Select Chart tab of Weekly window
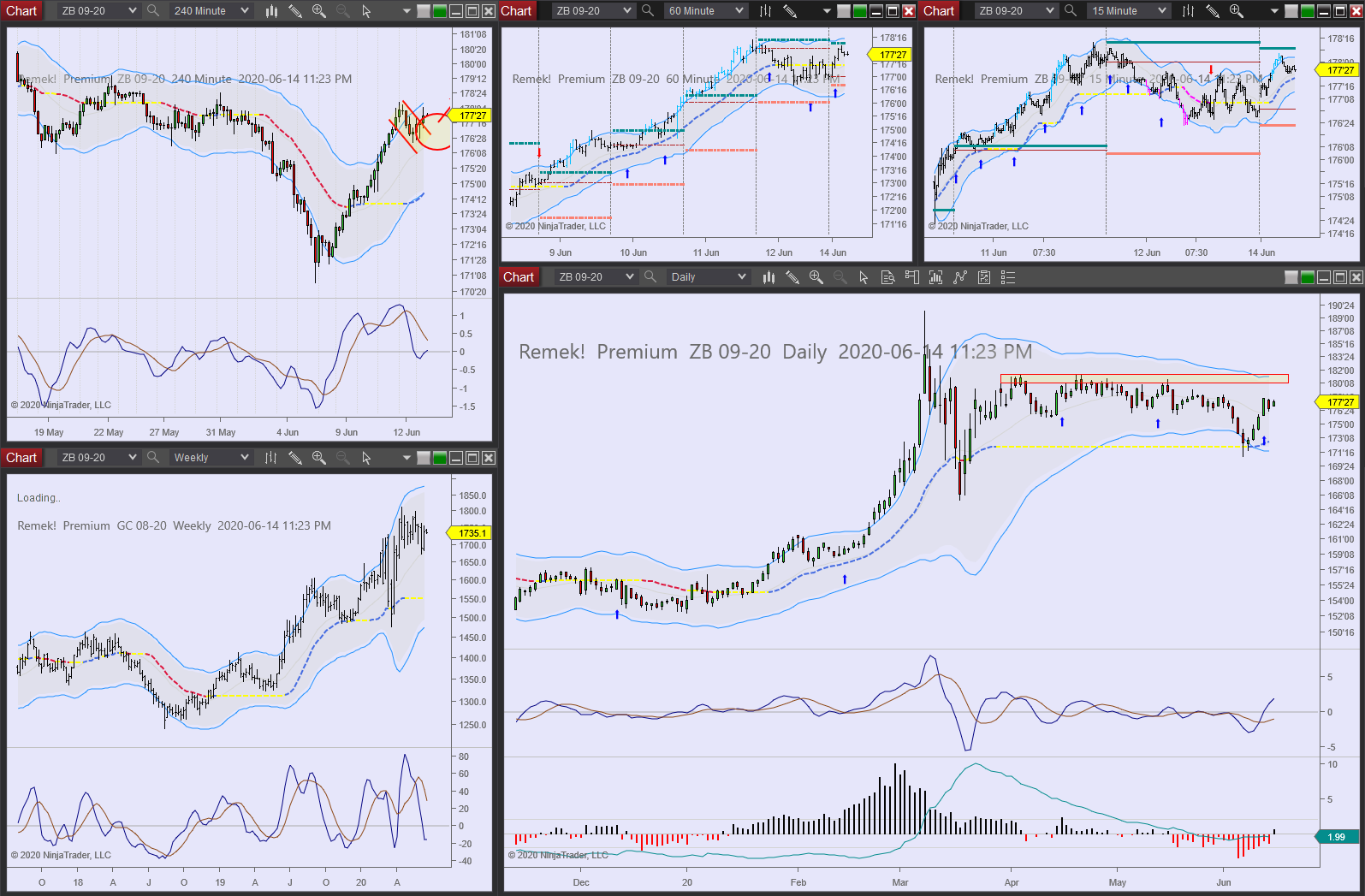 (21, 458)
